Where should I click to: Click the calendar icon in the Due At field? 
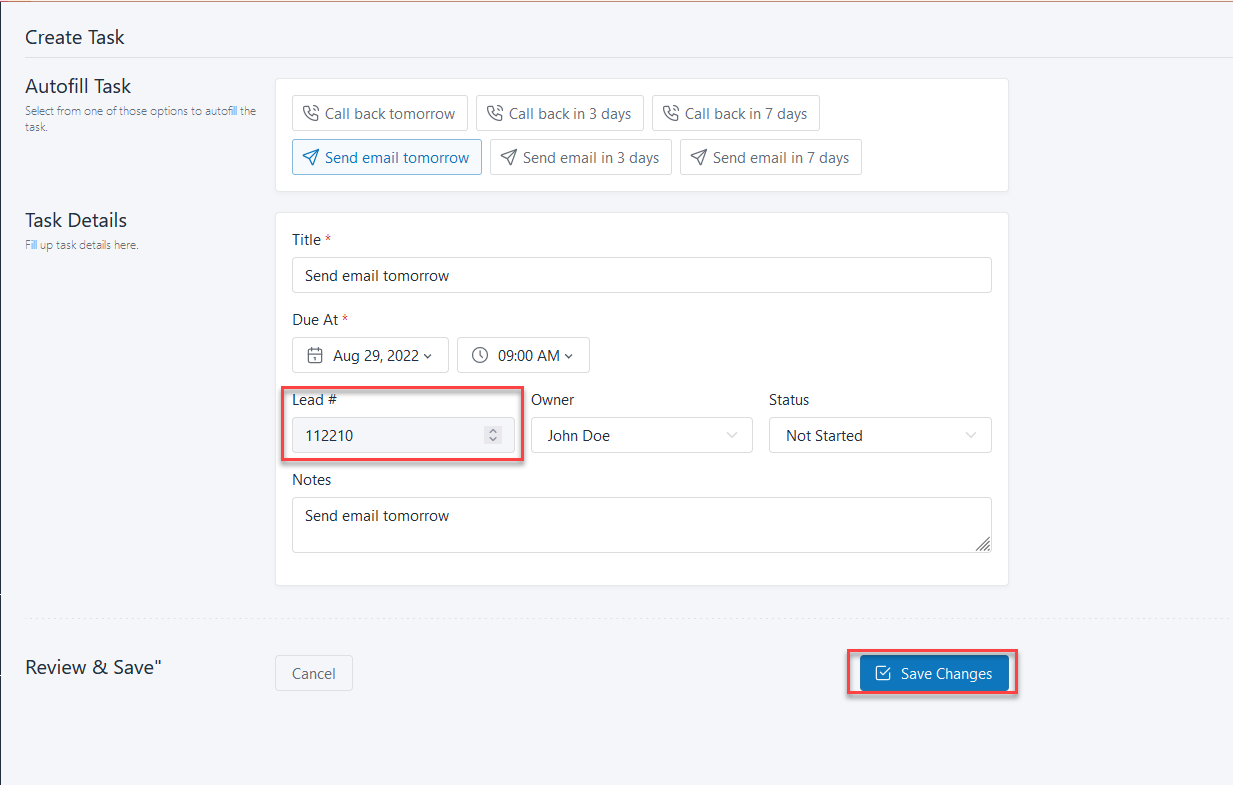[x=315, y=355]
